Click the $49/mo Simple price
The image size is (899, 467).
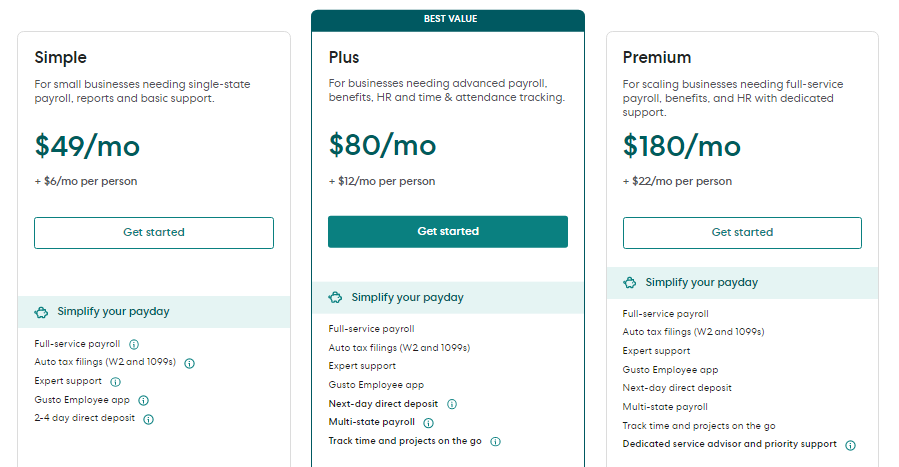[x=87, y=146]
